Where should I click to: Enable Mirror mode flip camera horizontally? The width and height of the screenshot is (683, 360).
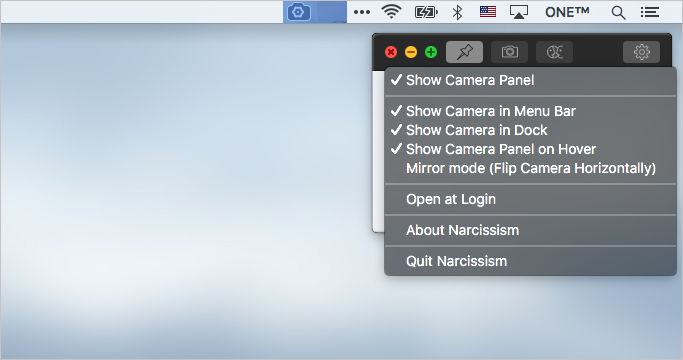[530, 168]
